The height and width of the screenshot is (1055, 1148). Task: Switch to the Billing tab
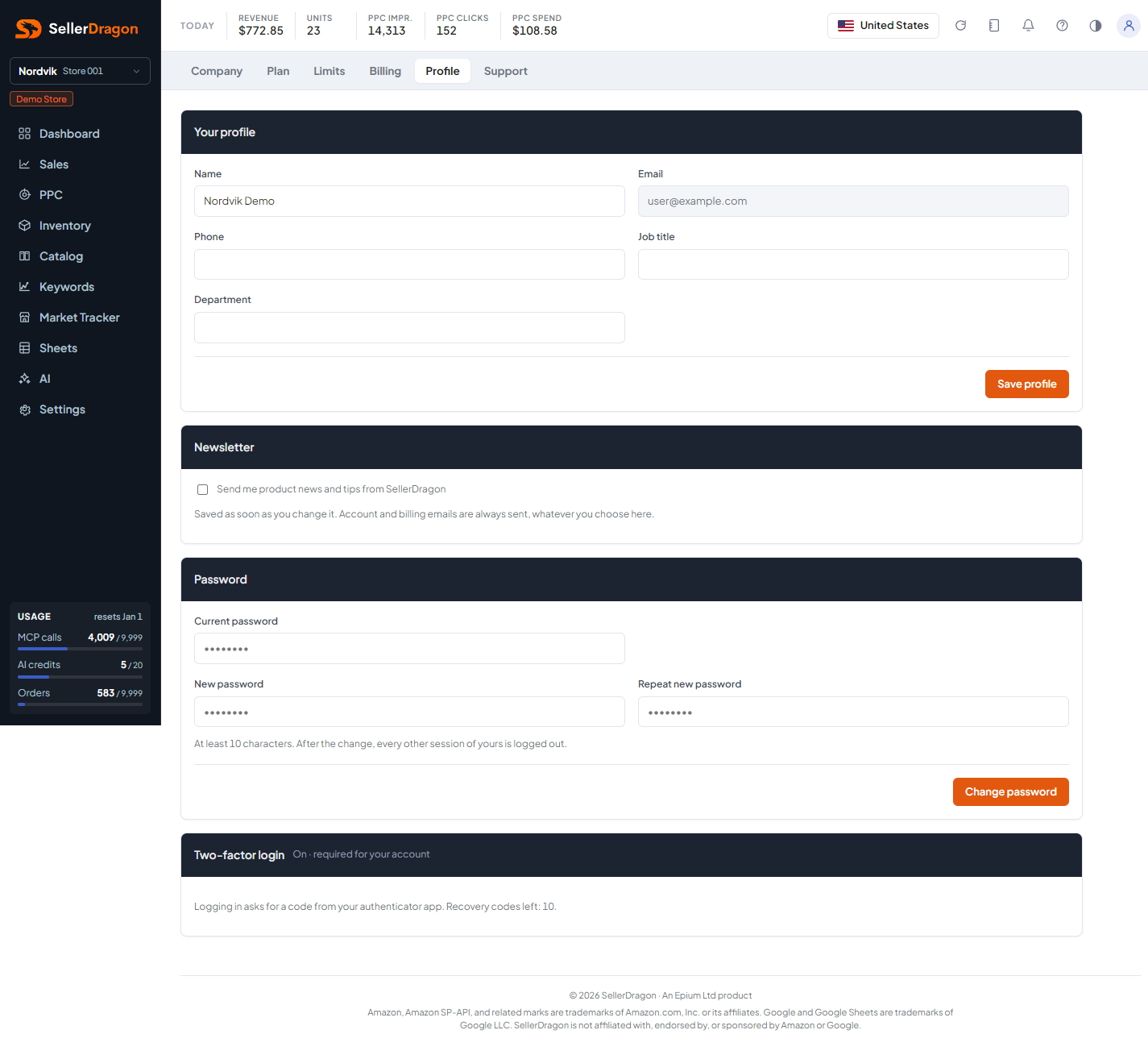[385, 71]
